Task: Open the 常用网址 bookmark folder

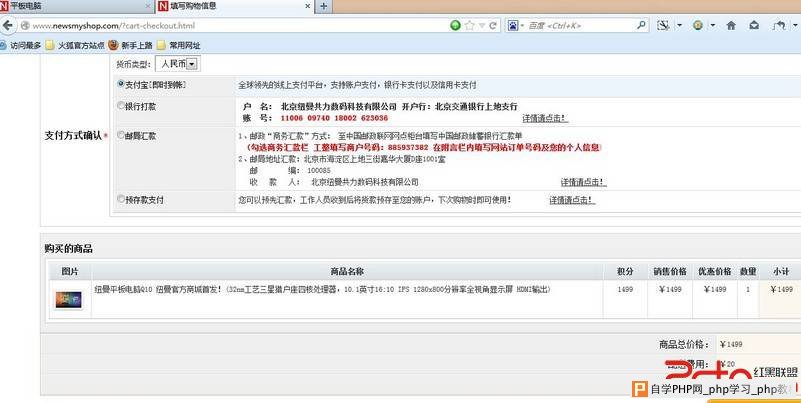Action: click(x=179, y=45)
